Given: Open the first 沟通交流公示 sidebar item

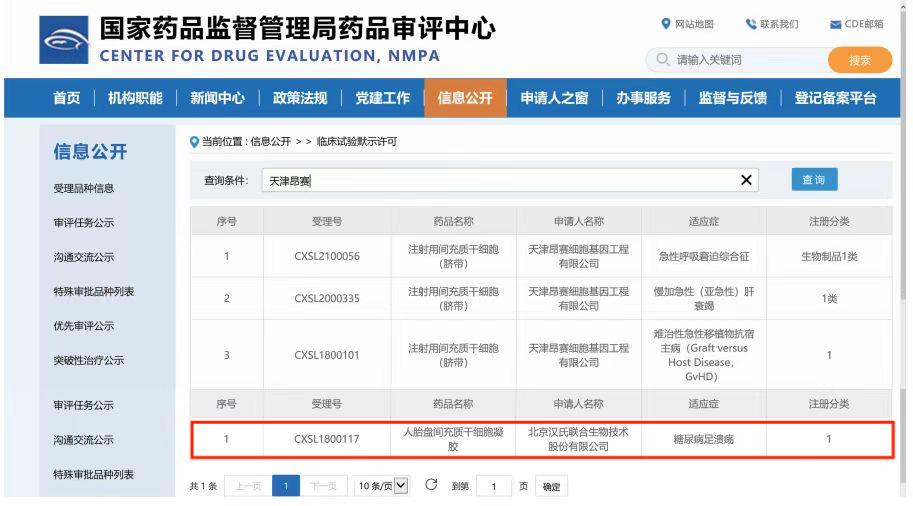Looking at the screenshot, I should [x=84, y=257].
